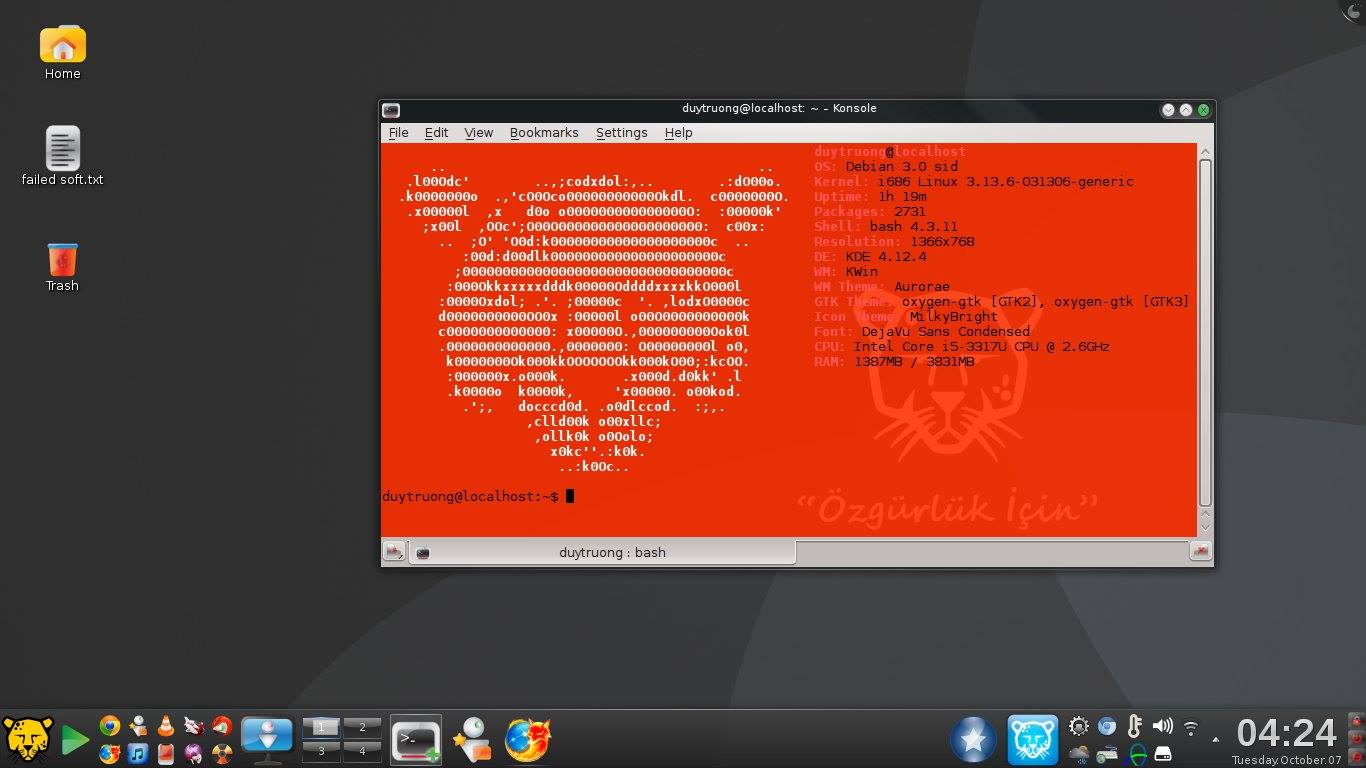Click the close tab button in Konsole

[1200, 551]
